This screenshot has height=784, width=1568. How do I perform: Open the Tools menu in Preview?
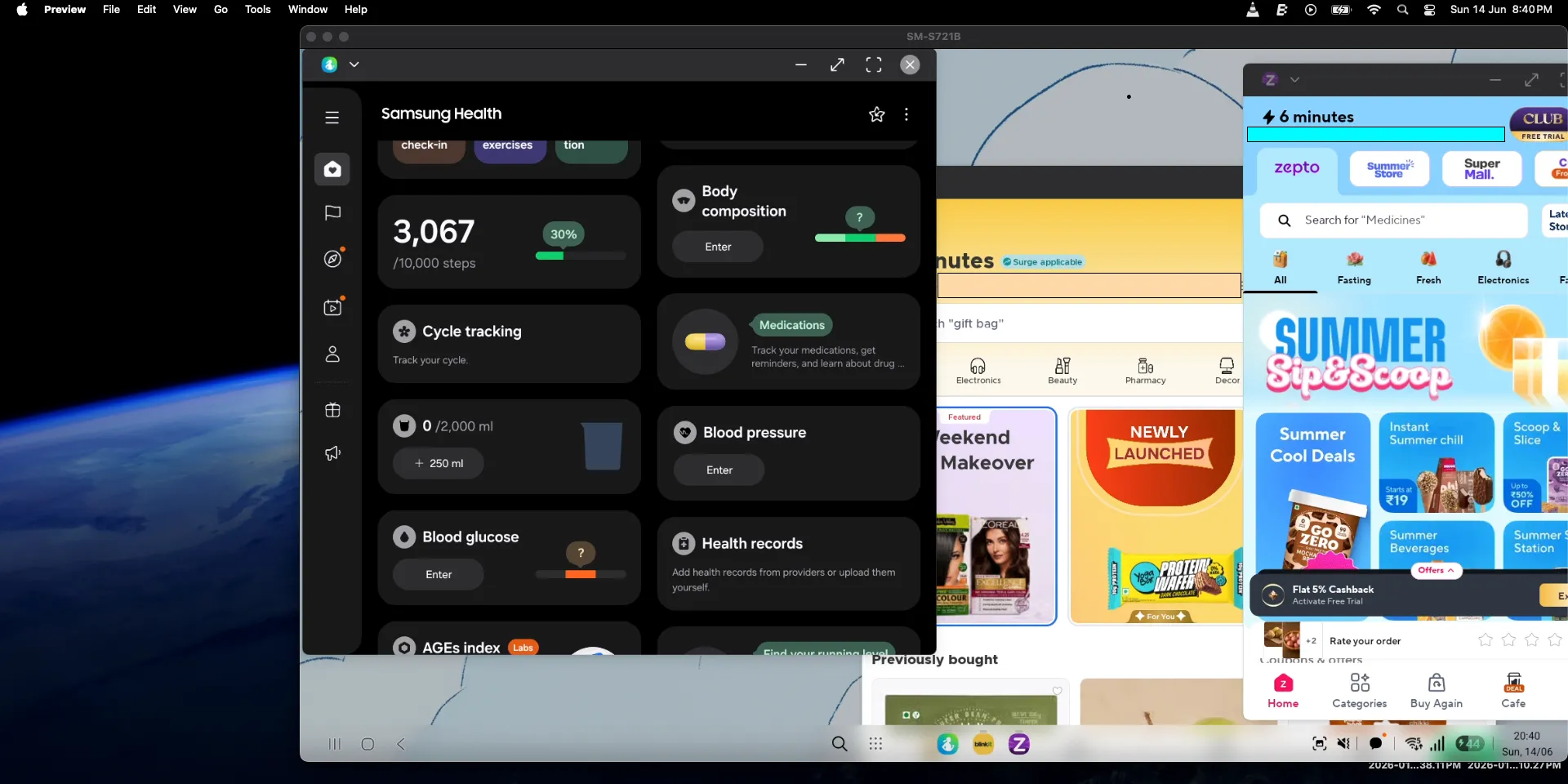(257, 10)
